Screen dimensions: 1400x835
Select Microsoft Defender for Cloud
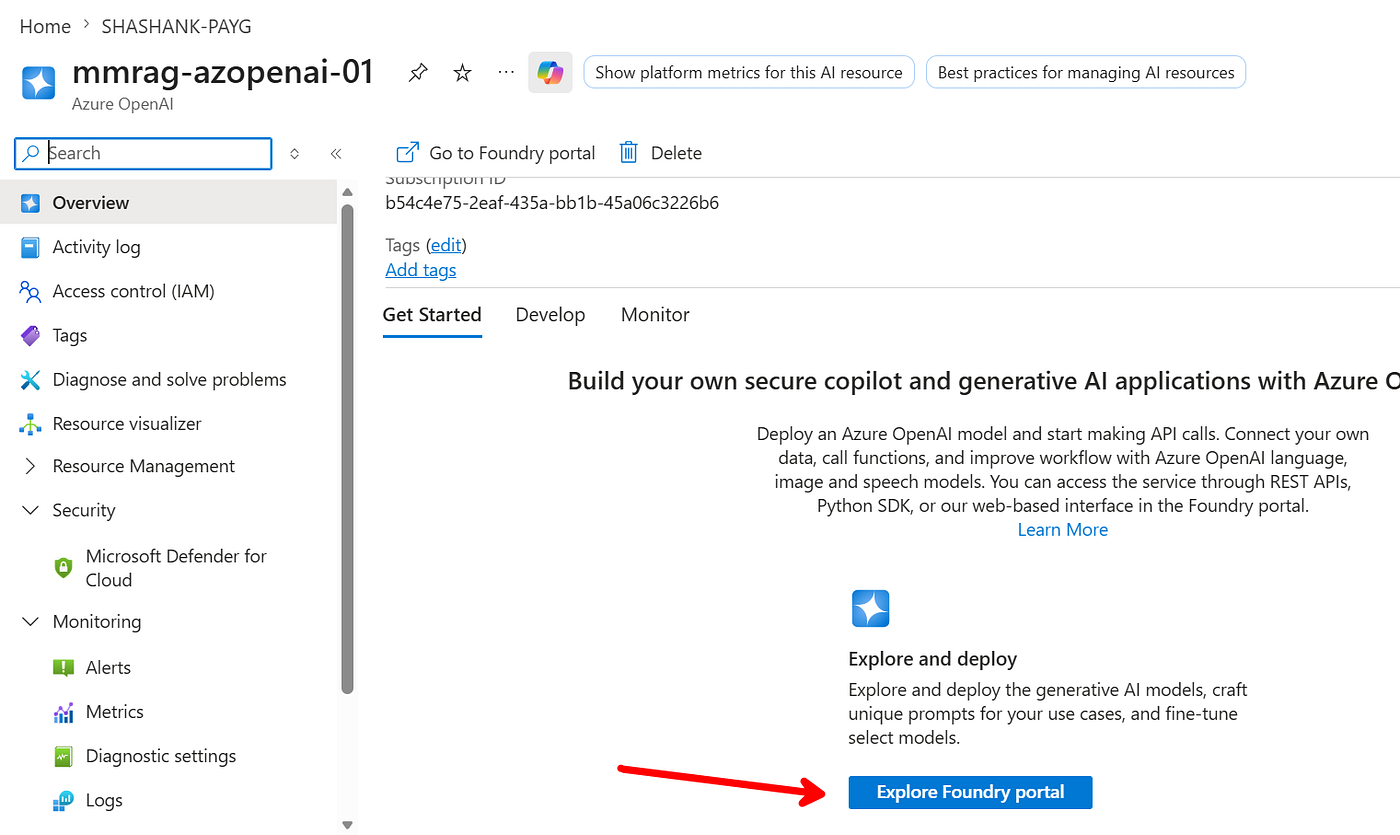[x=176, y=568]
